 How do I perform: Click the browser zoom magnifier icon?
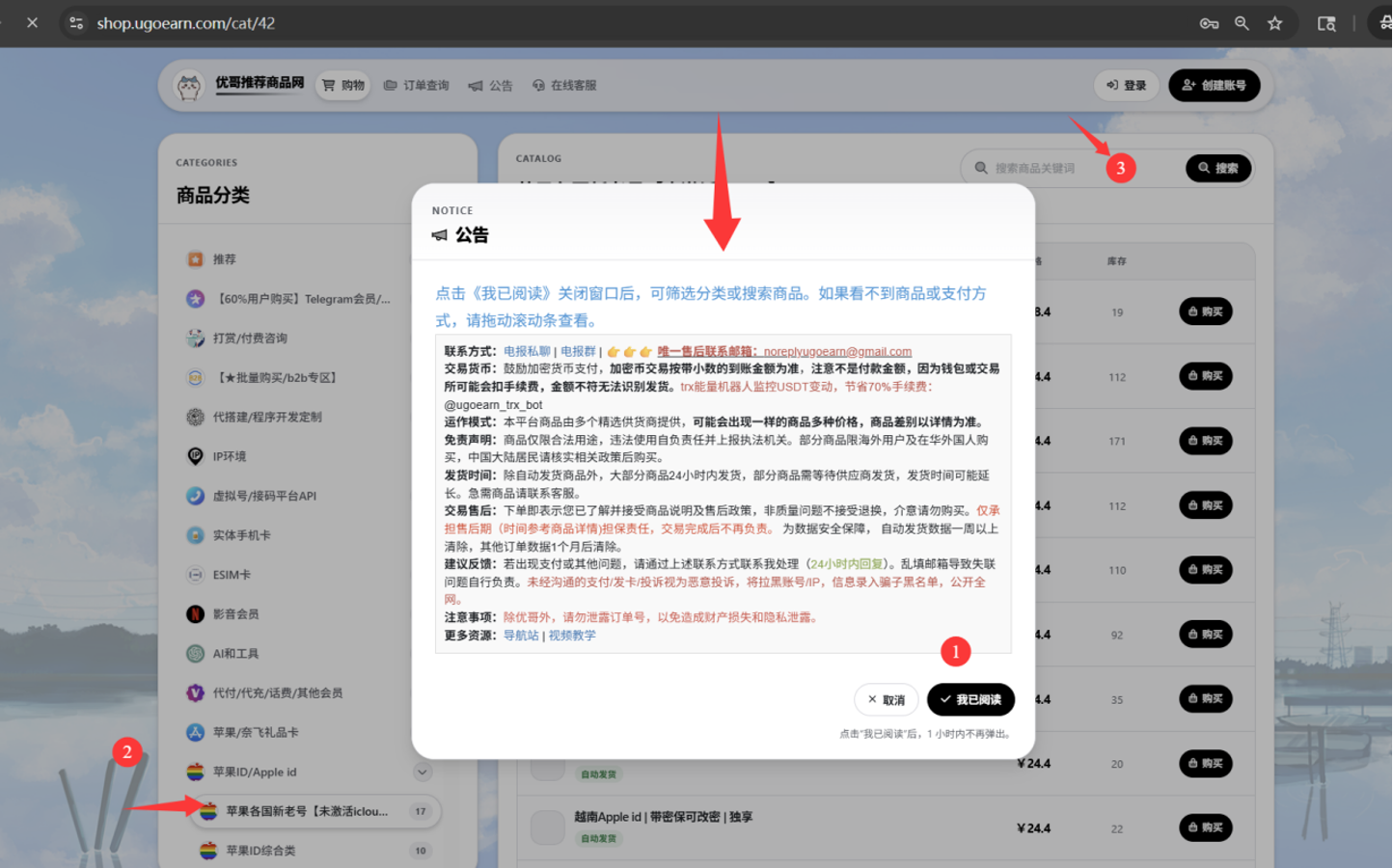tap(1242, 23)
